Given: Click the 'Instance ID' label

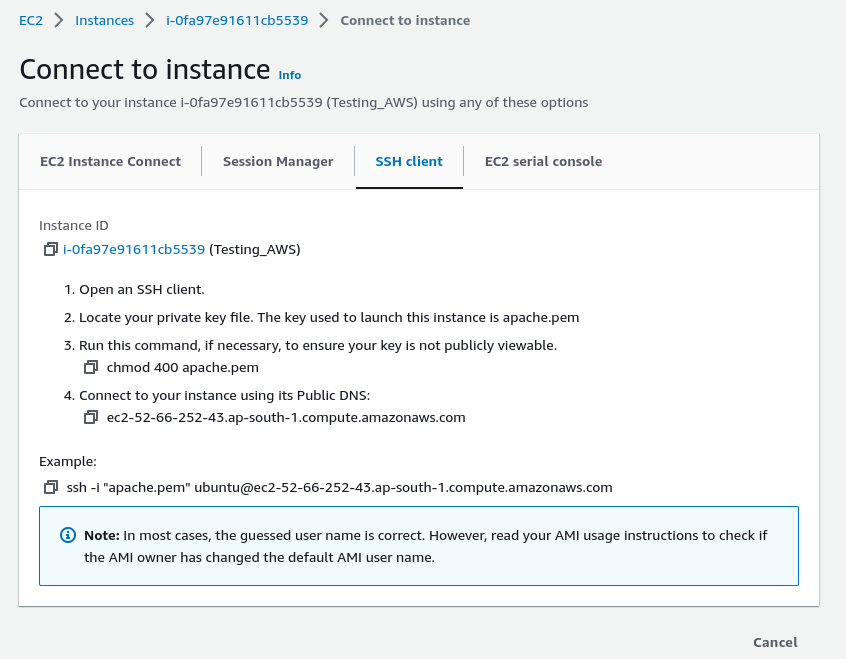Looking at the screenshot, I should tap(74, 226).
